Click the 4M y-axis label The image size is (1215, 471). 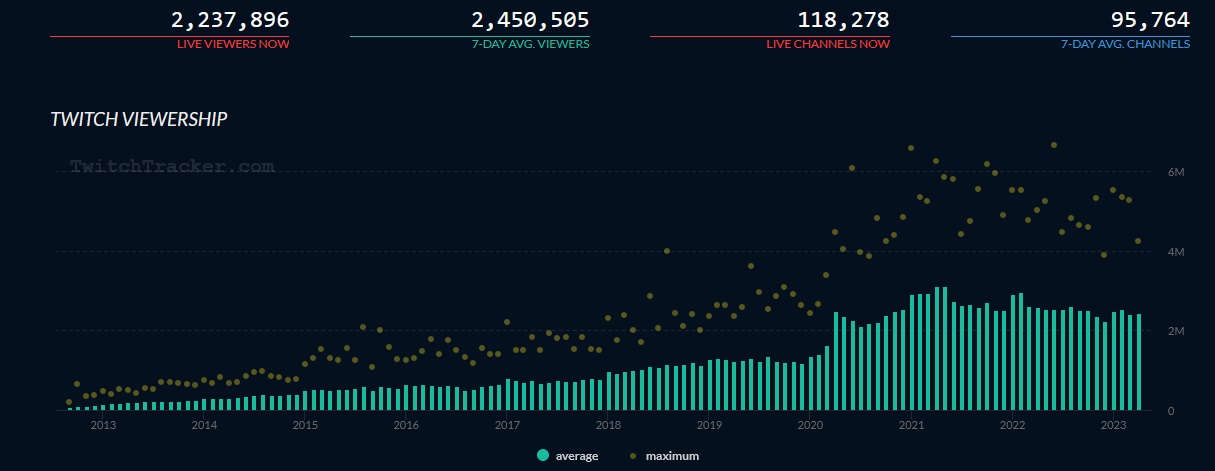pos(1177,252)
